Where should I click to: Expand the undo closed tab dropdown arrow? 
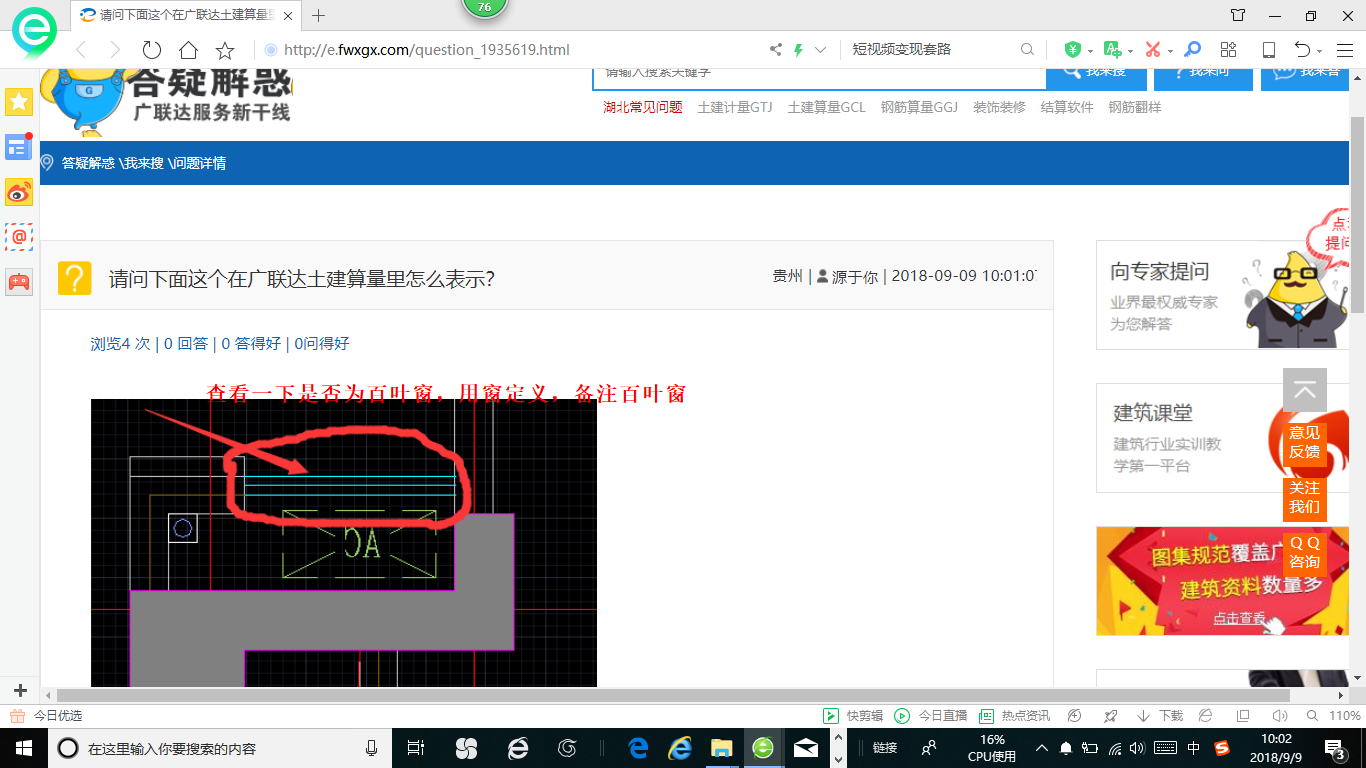point(1320,51)
